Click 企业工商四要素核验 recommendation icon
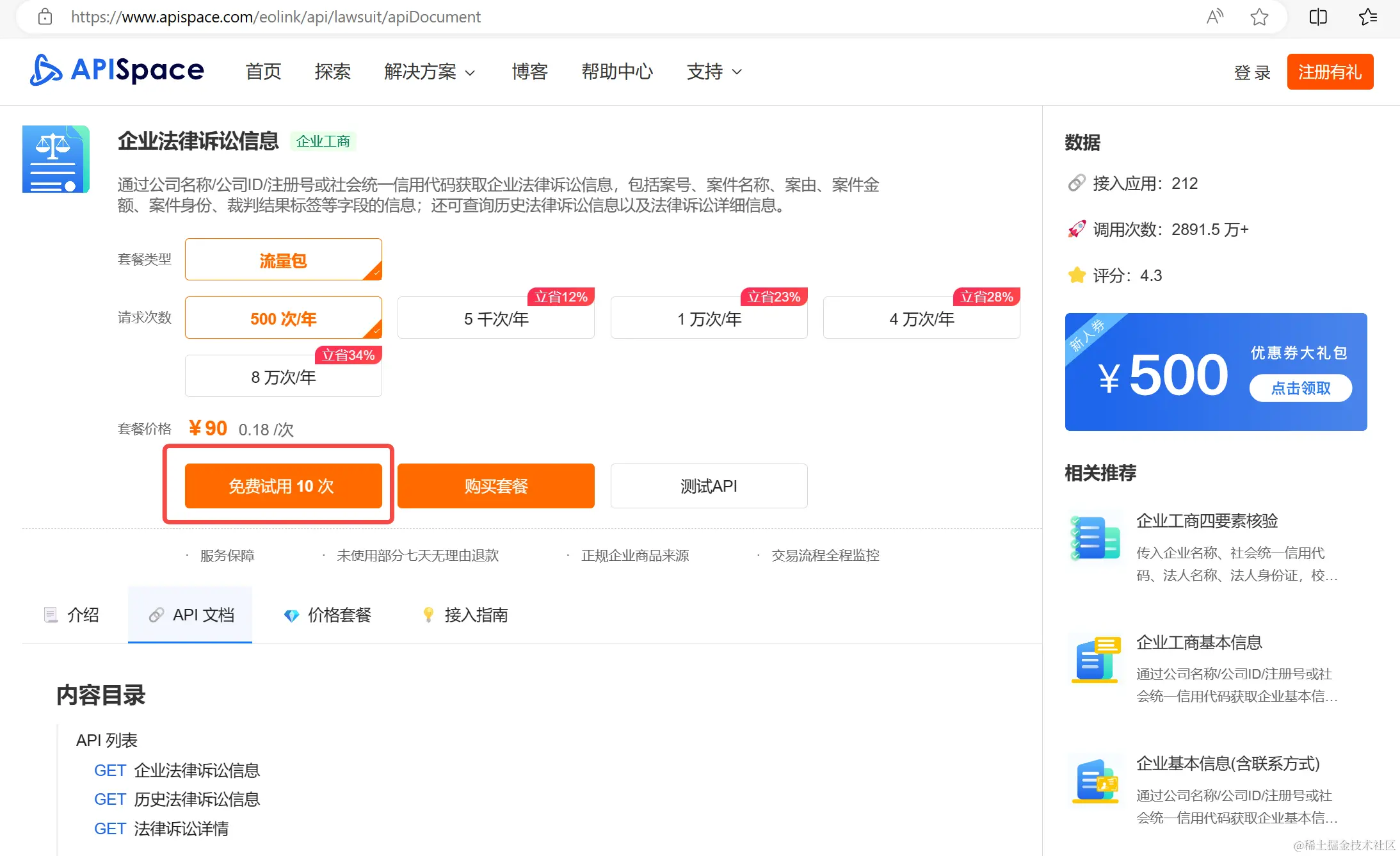This screenshot has width=1400, height=856. [x=1095, y=538]
